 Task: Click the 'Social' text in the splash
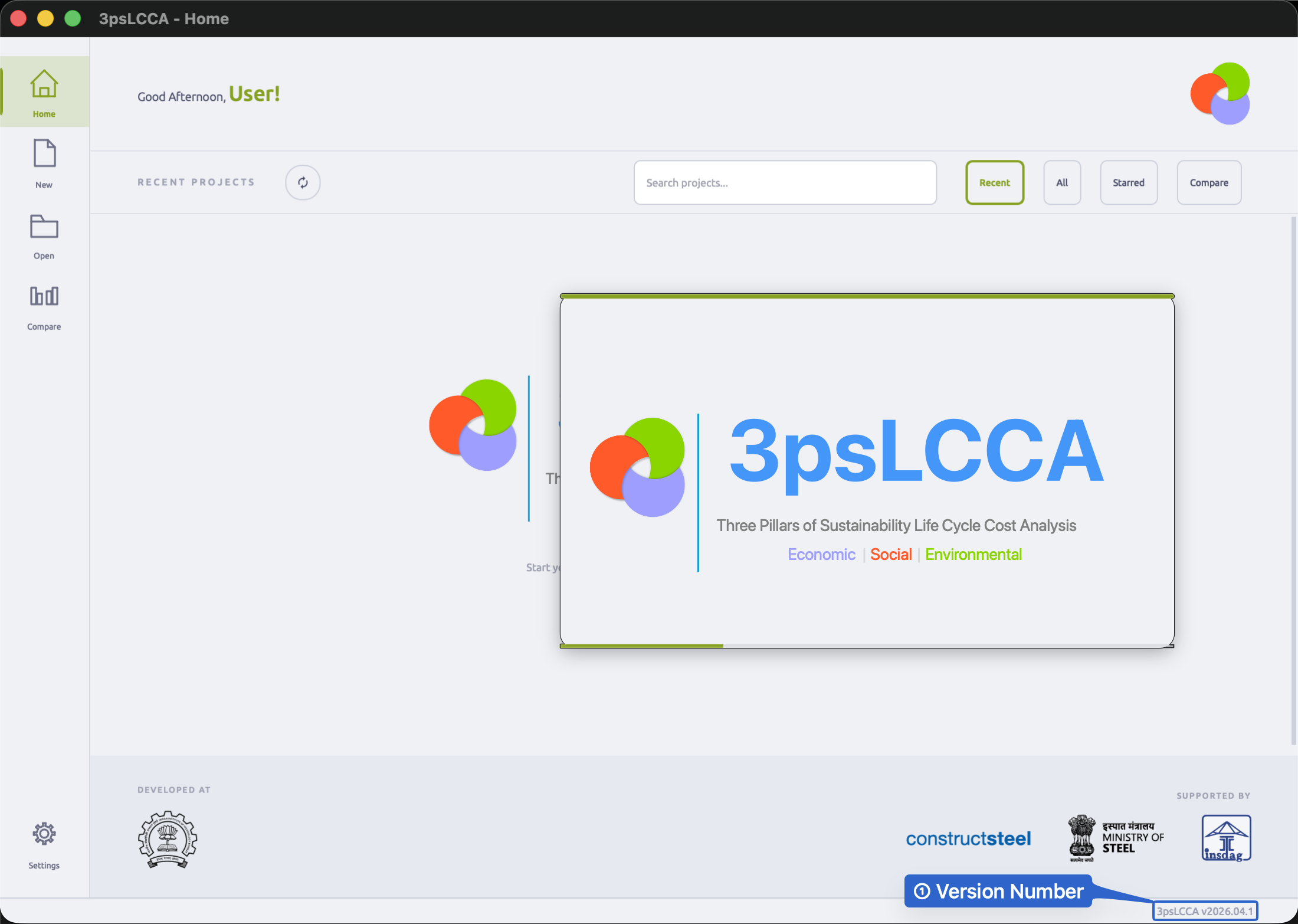coord(891,555)
